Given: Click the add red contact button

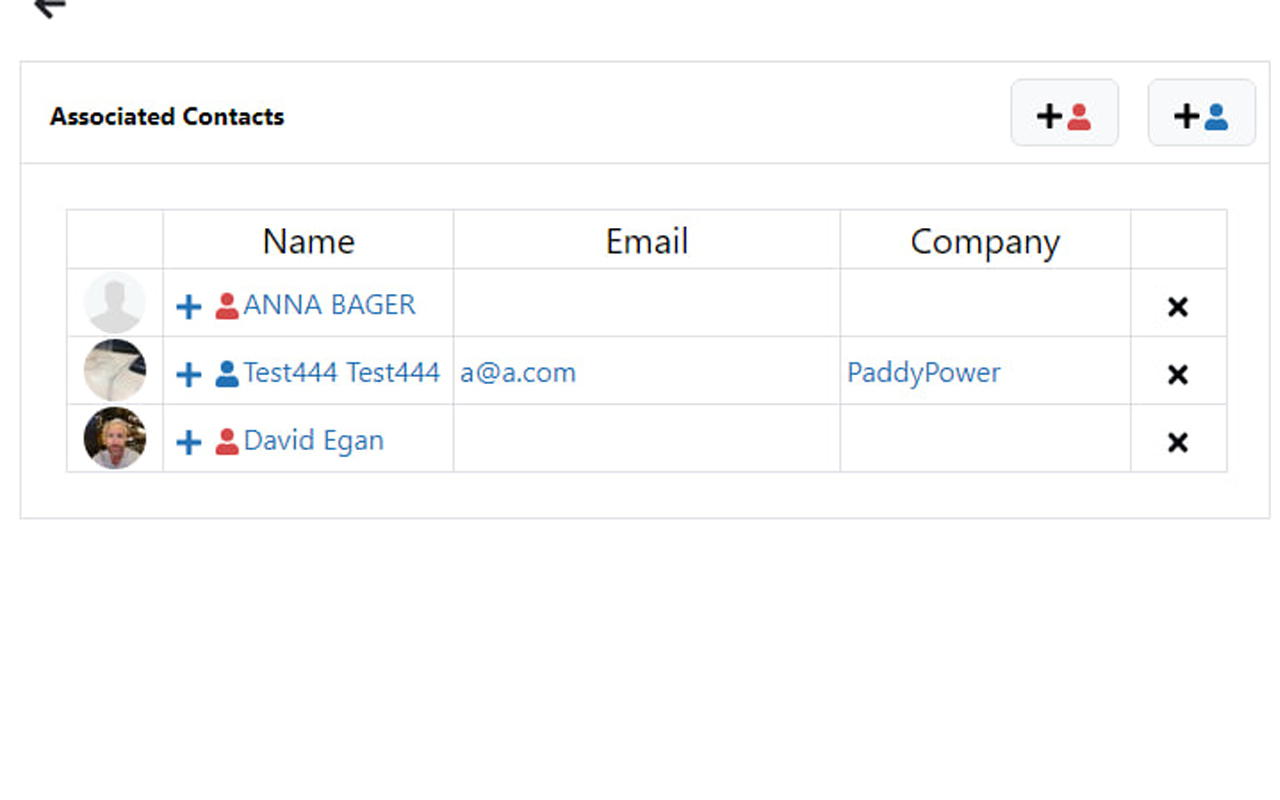Looking at the screenshot, I should point(1064,113).
